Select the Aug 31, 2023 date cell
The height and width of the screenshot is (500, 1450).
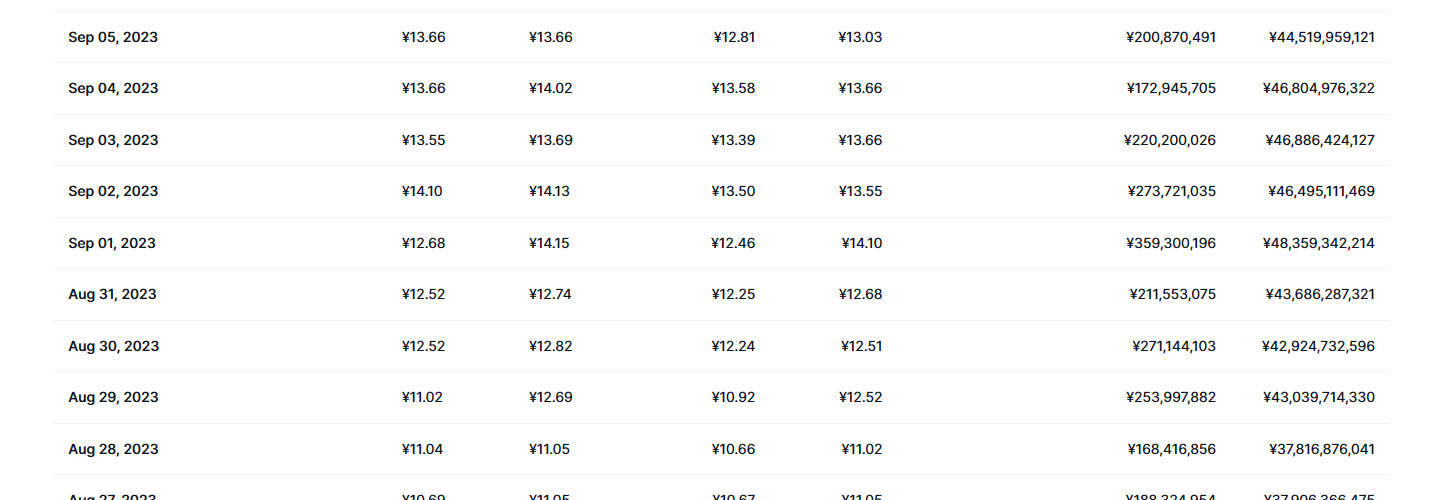tap(113, 294)
